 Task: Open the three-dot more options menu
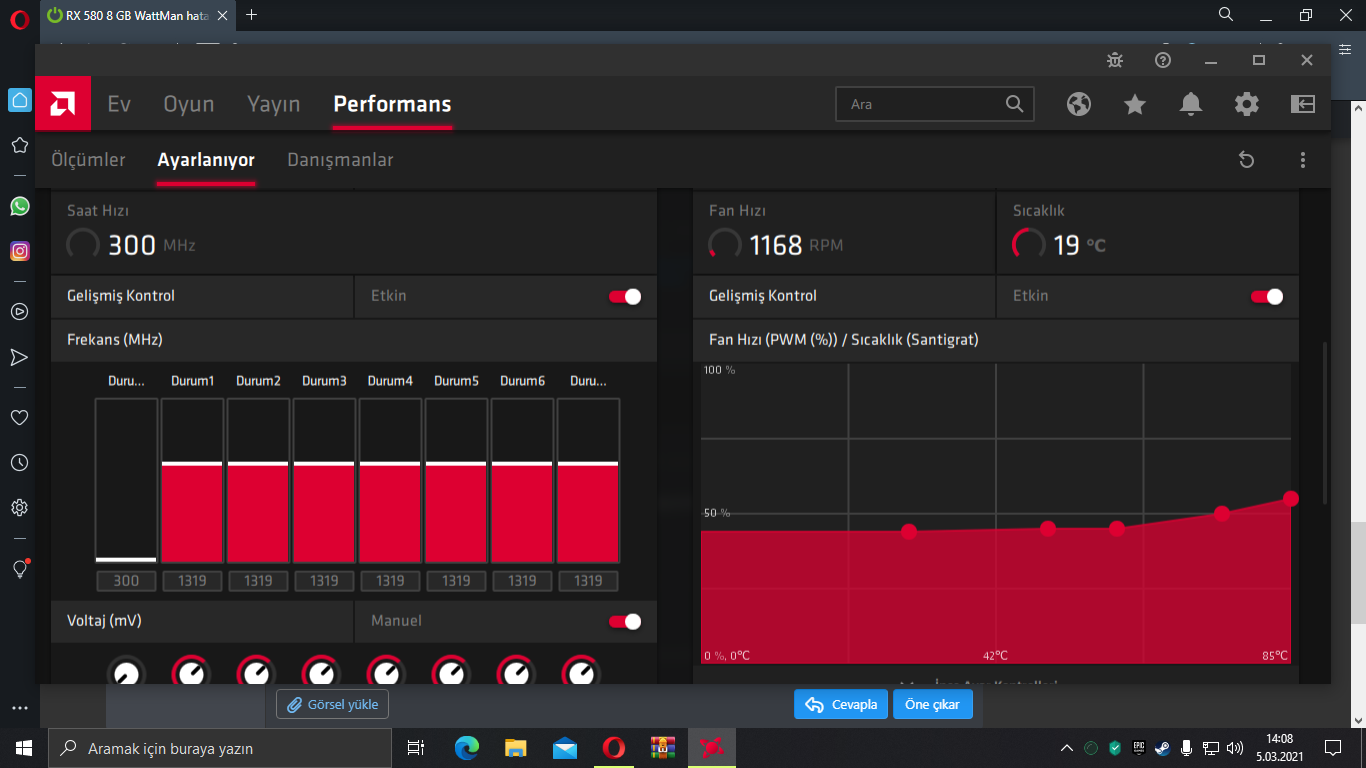[x=1303, y=160]
